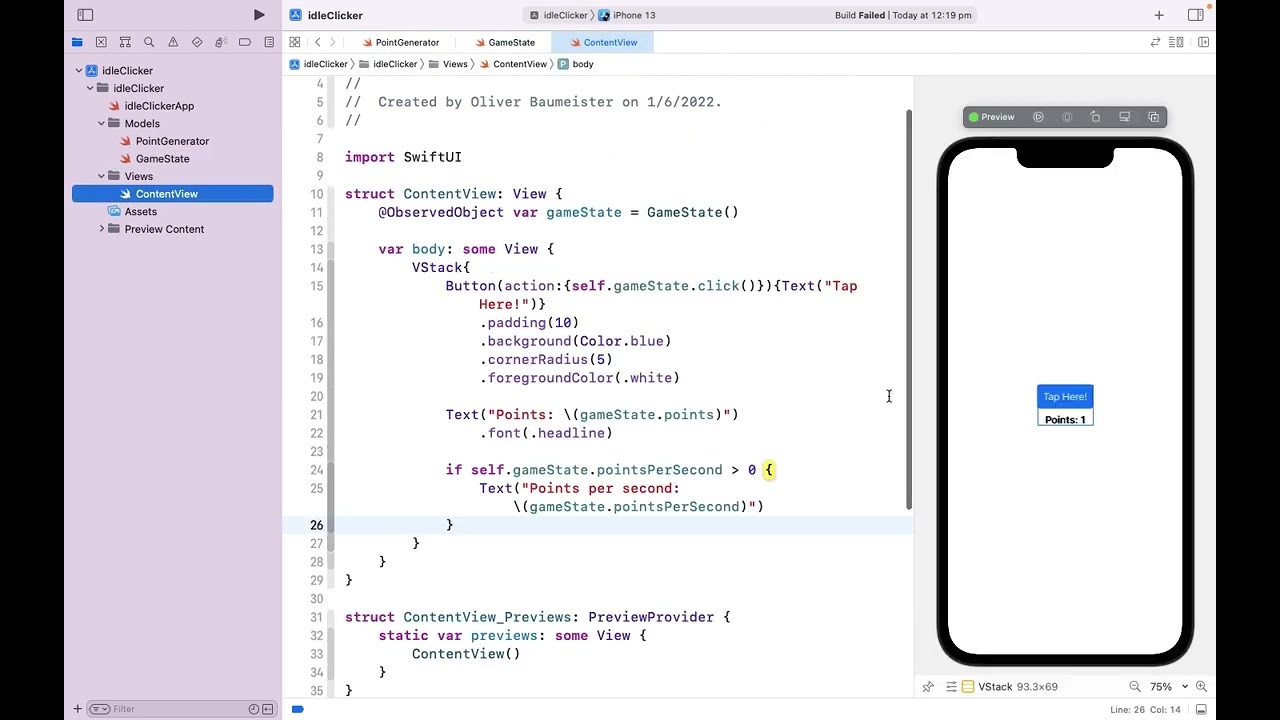
Task: Toggle the navigator sidebar panel
Action: tap(85, 15)
